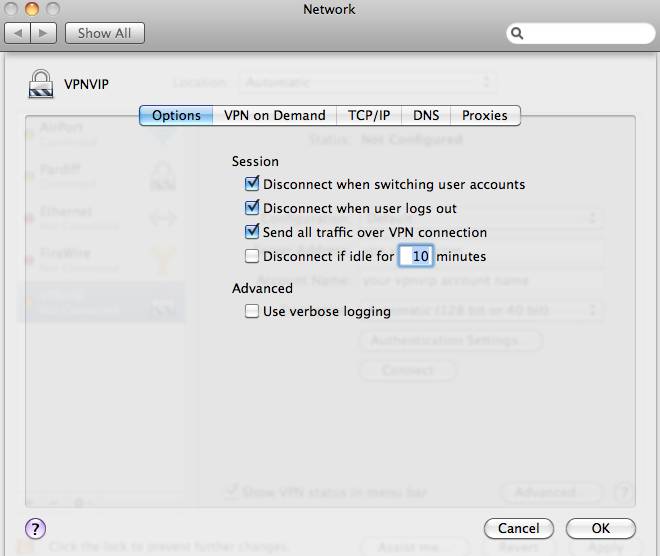Uncheck Disconnect when switching user accounts
The image size is (660, 556).
pos(252,184)
